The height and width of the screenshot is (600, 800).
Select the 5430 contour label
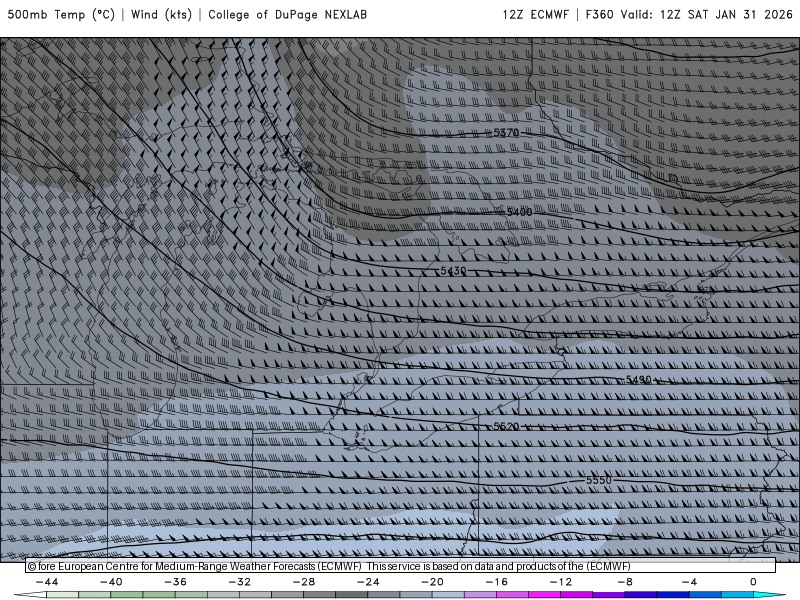453,271
